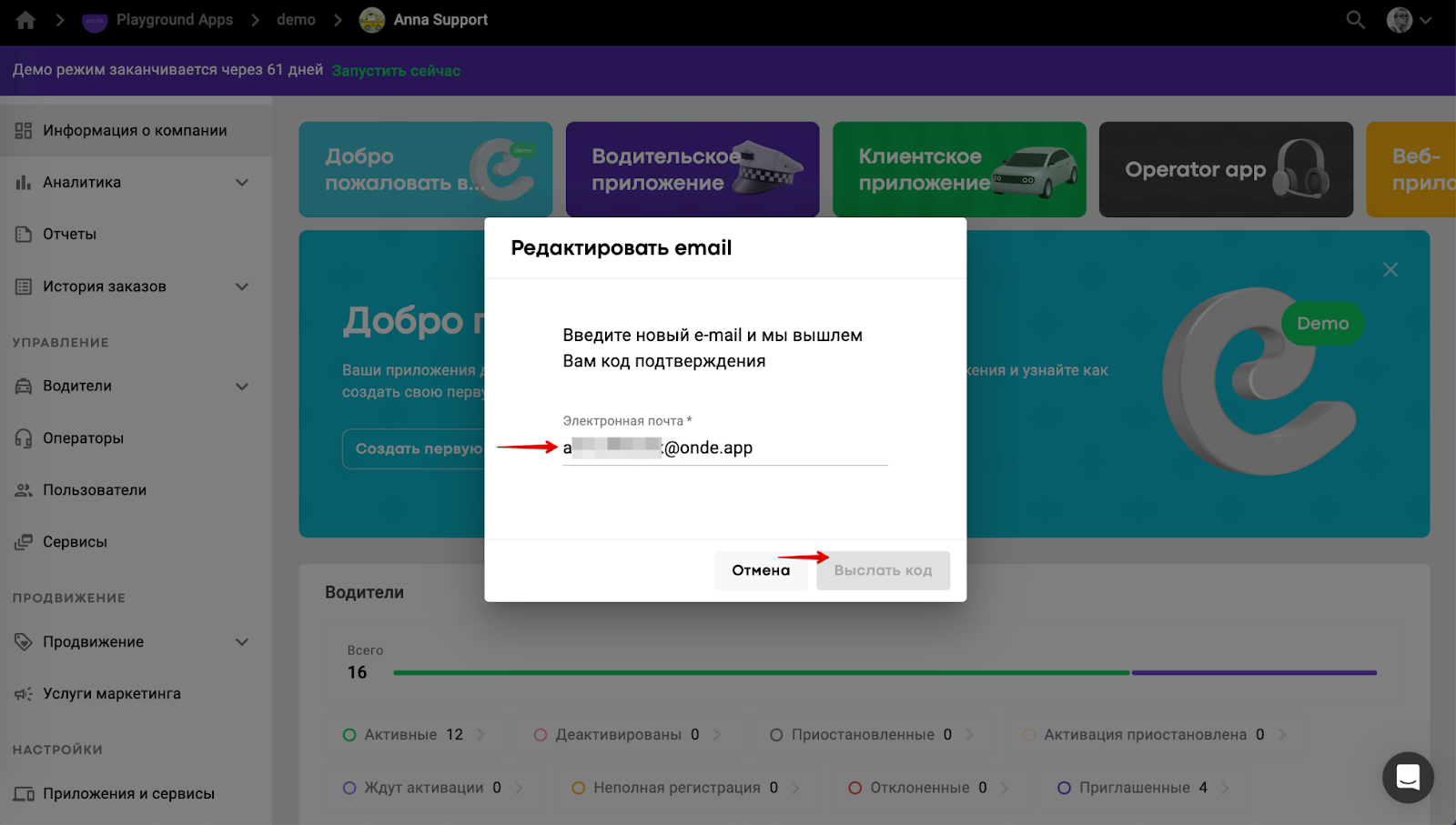Select the Водительское приложение card
The height and width of the screenshot is (825, 1456).
[693, 169]
